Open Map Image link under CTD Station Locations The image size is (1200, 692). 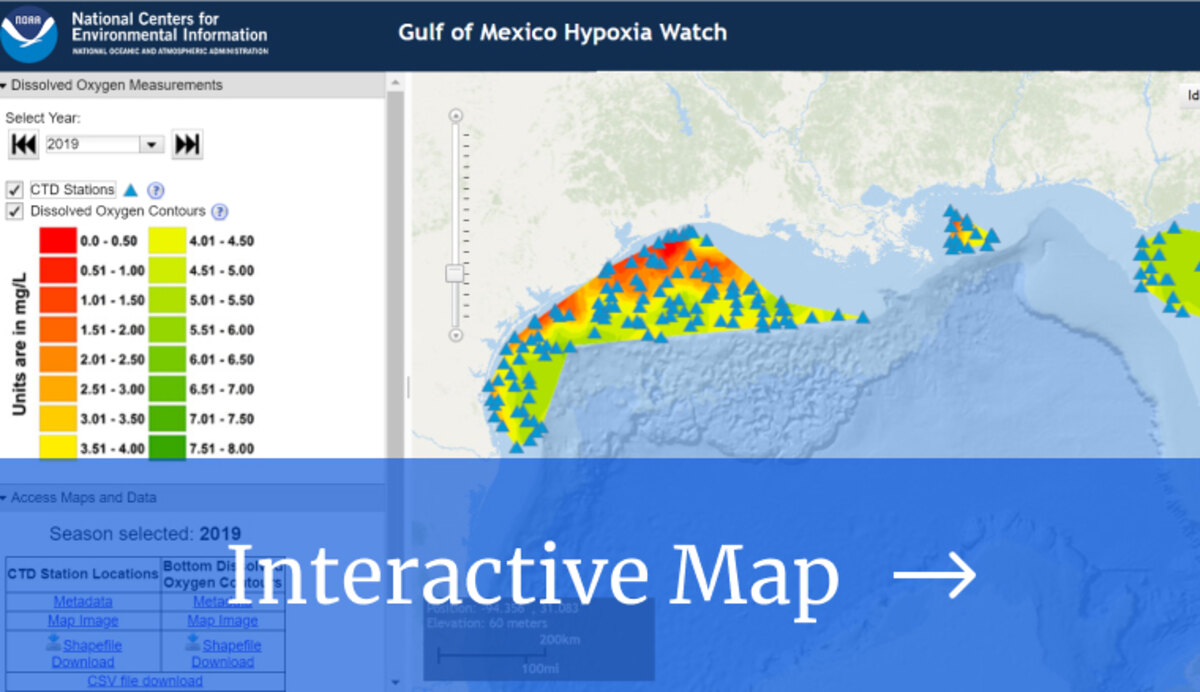click(x=83, y=621)
